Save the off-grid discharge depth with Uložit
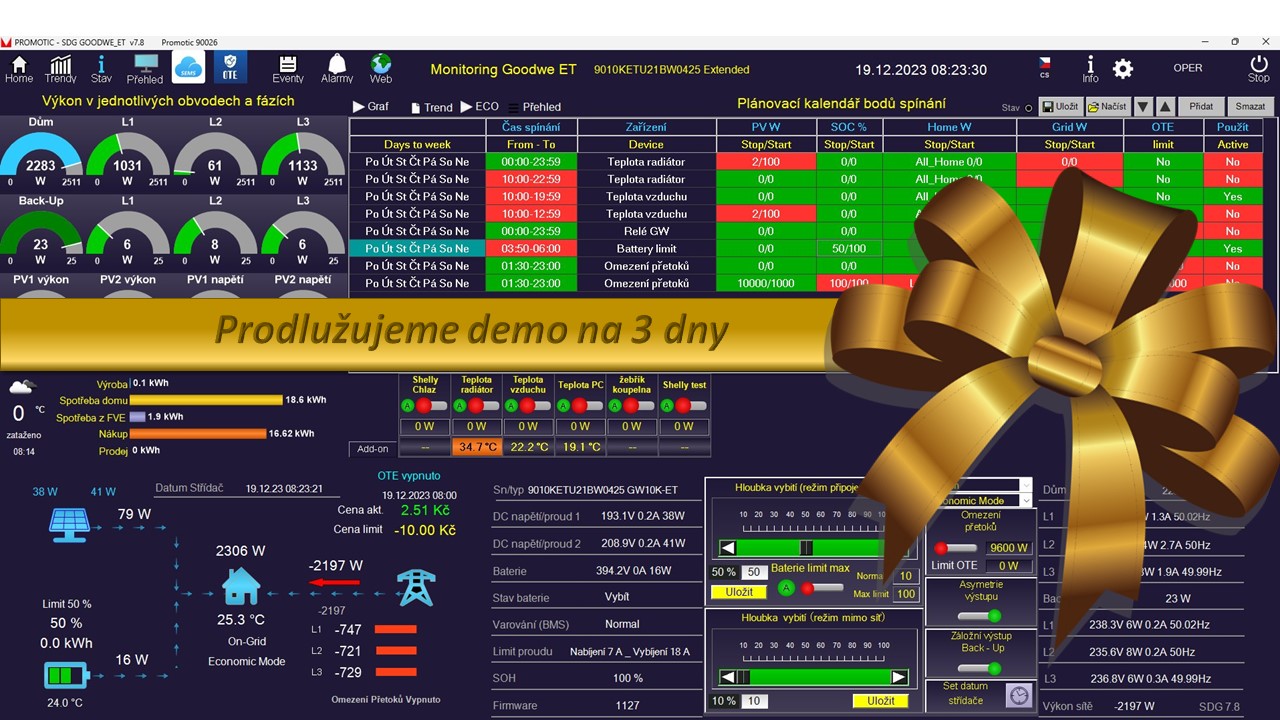 [880, 701]
